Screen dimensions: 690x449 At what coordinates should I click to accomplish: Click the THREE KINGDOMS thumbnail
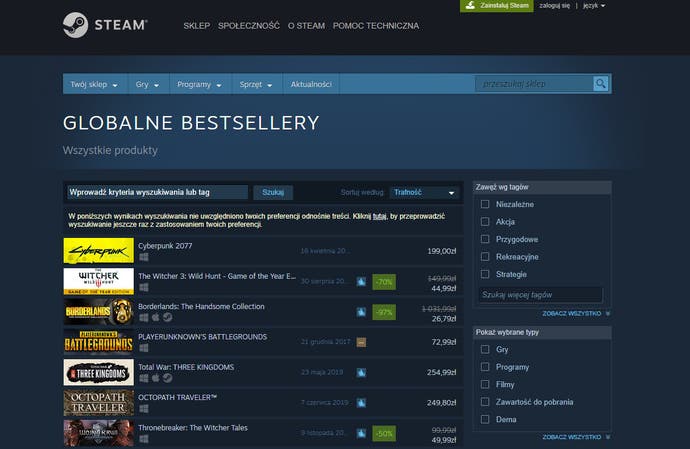[x=99, y=372]
